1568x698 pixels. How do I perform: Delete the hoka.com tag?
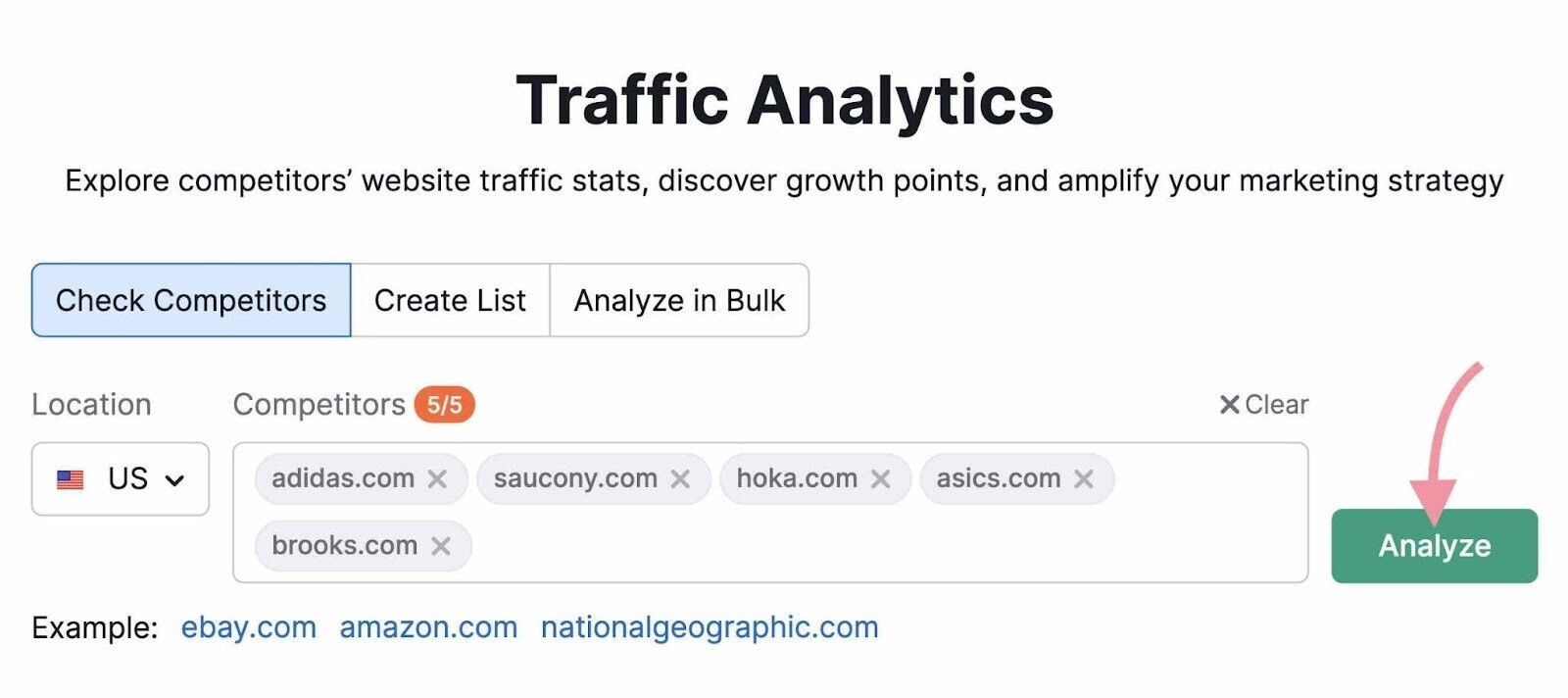click(x=881, y=478)
